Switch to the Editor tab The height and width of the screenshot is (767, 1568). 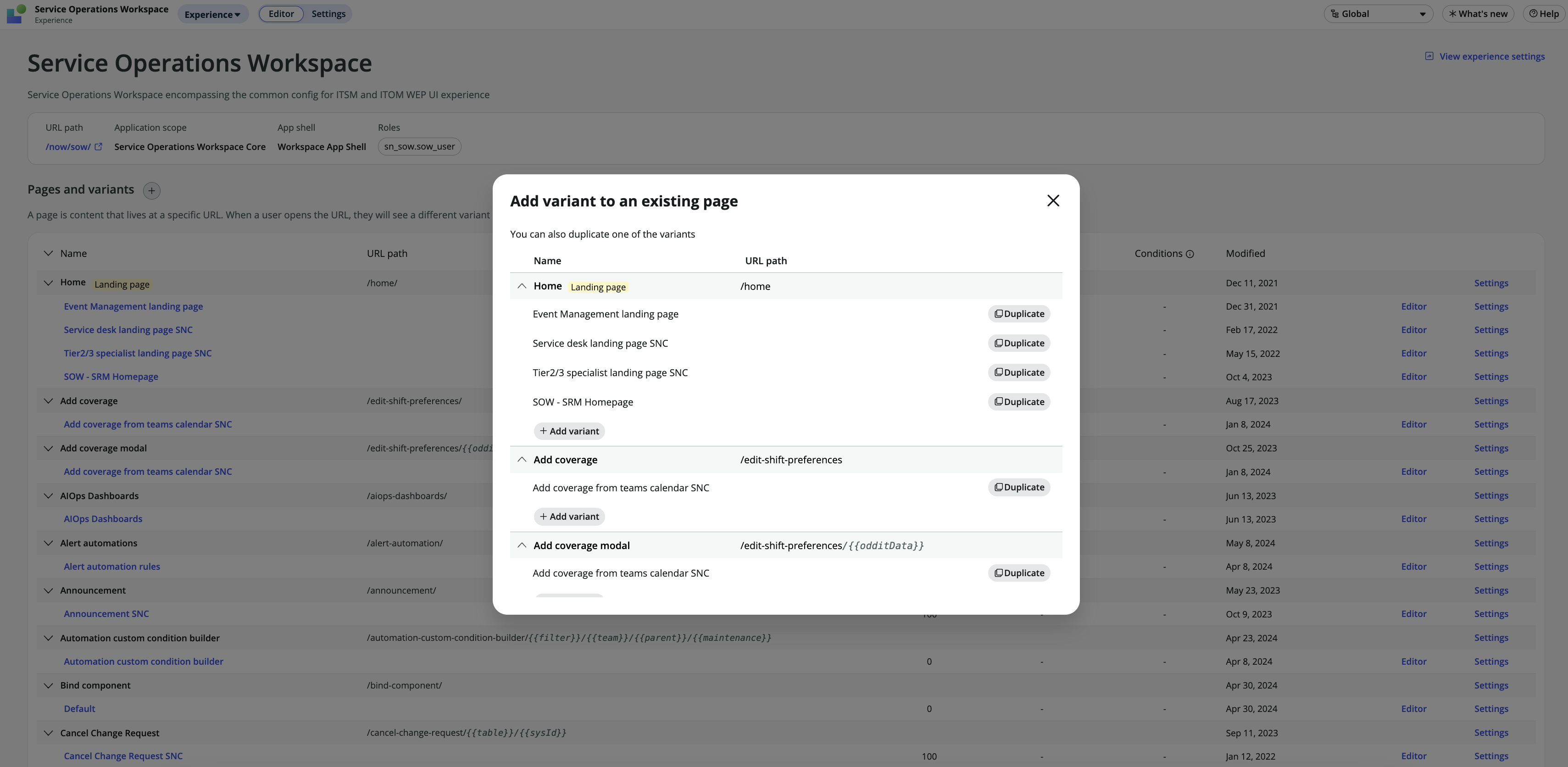pyautogui.click(x=281, y=14)
